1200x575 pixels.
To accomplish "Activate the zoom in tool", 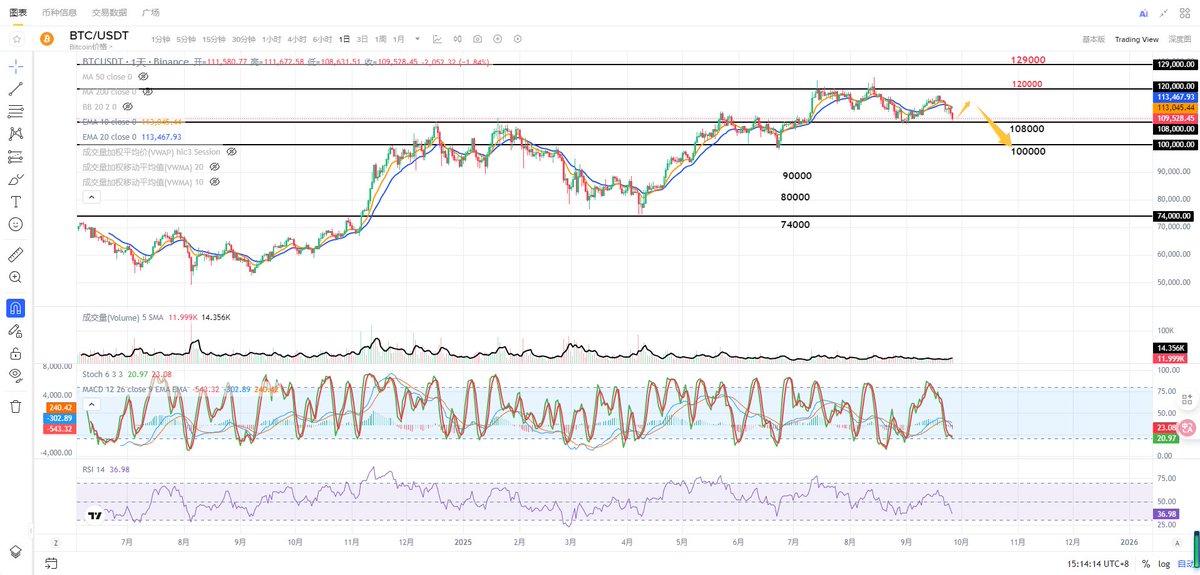I will click(x=16, y=277).
